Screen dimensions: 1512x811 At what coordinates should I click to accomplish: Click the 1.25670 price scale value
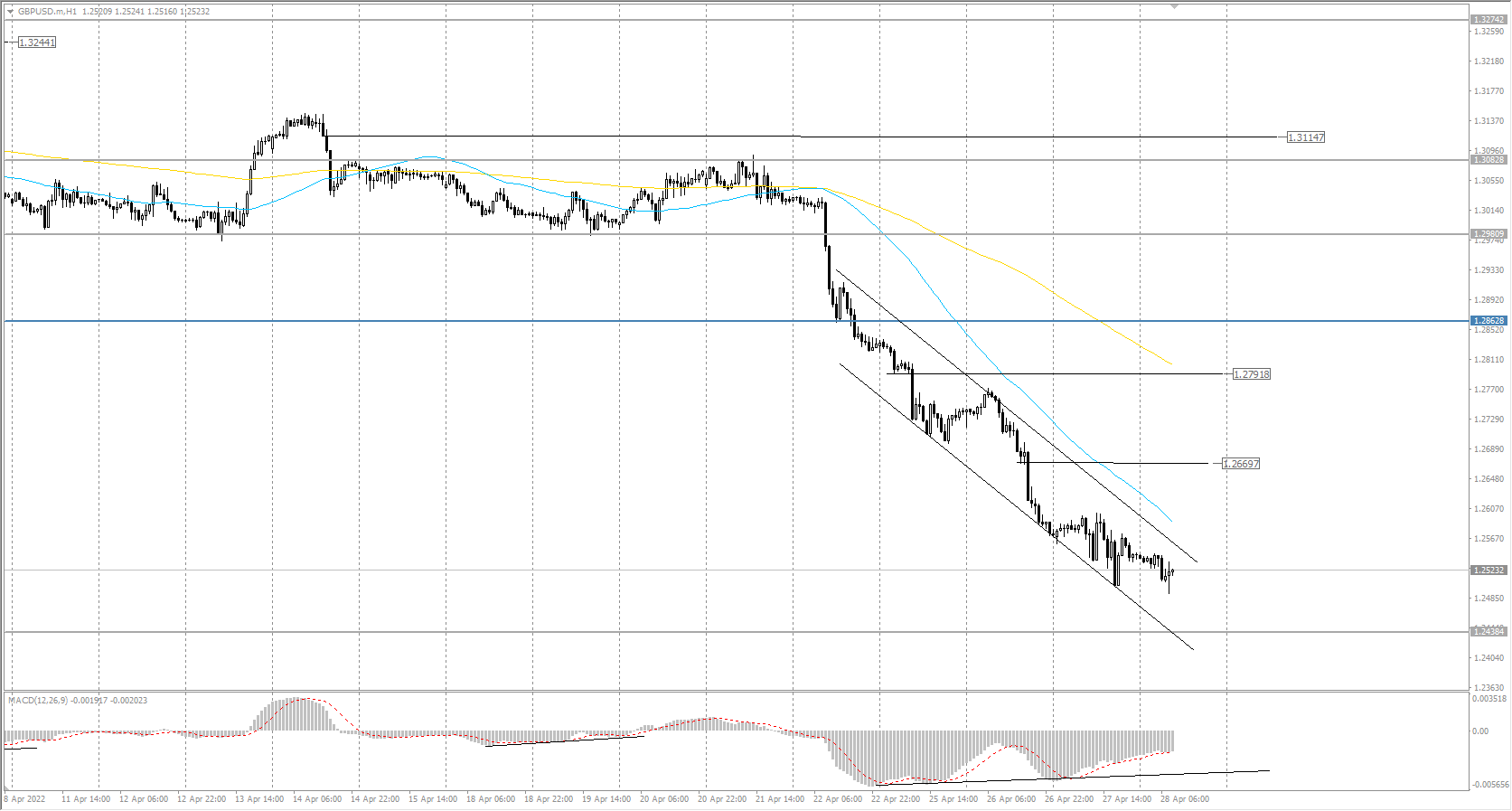pos(1489,539)
